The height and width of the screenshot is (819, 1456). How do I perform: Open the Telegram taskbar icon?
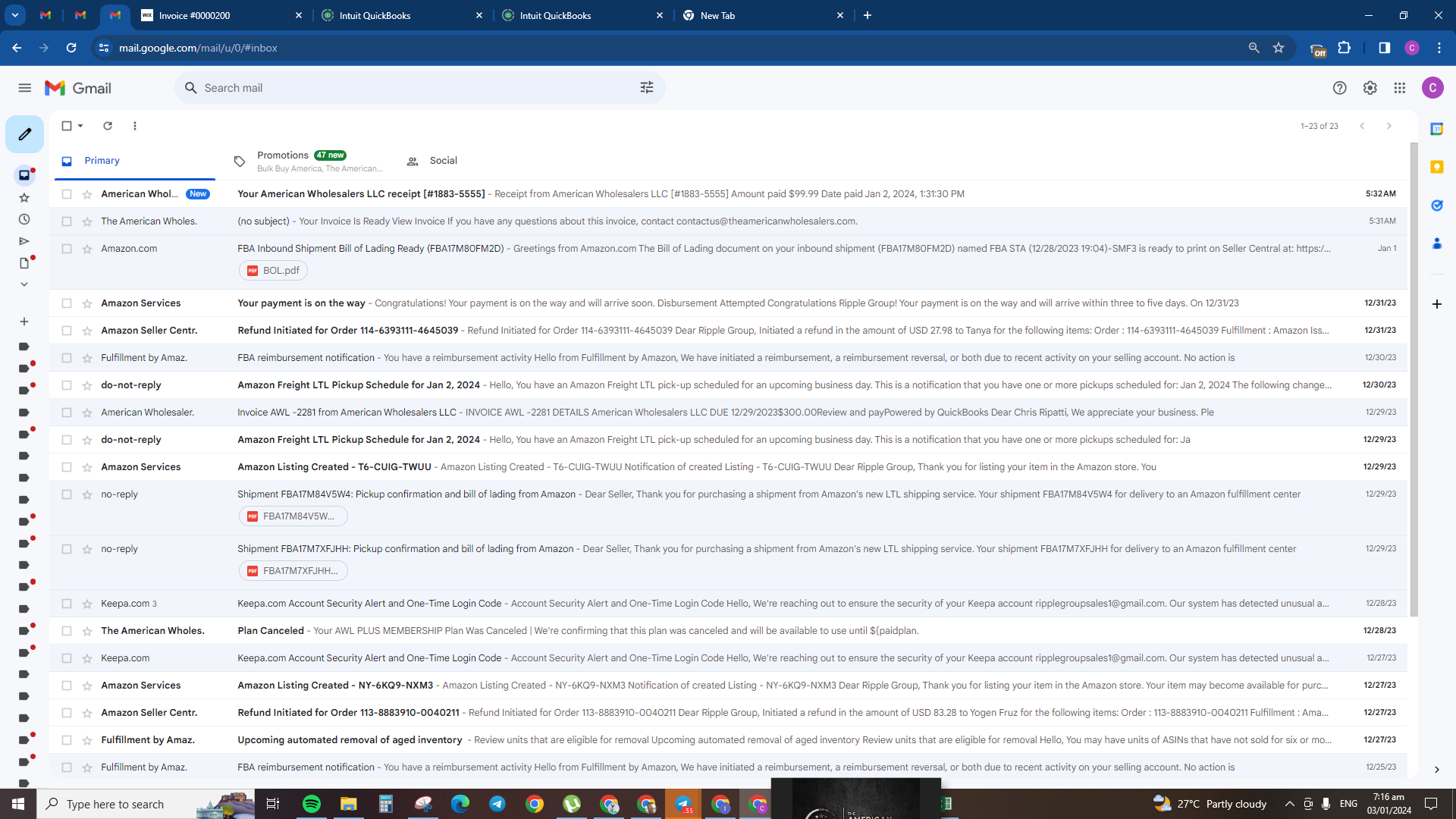tap(497, 804)
